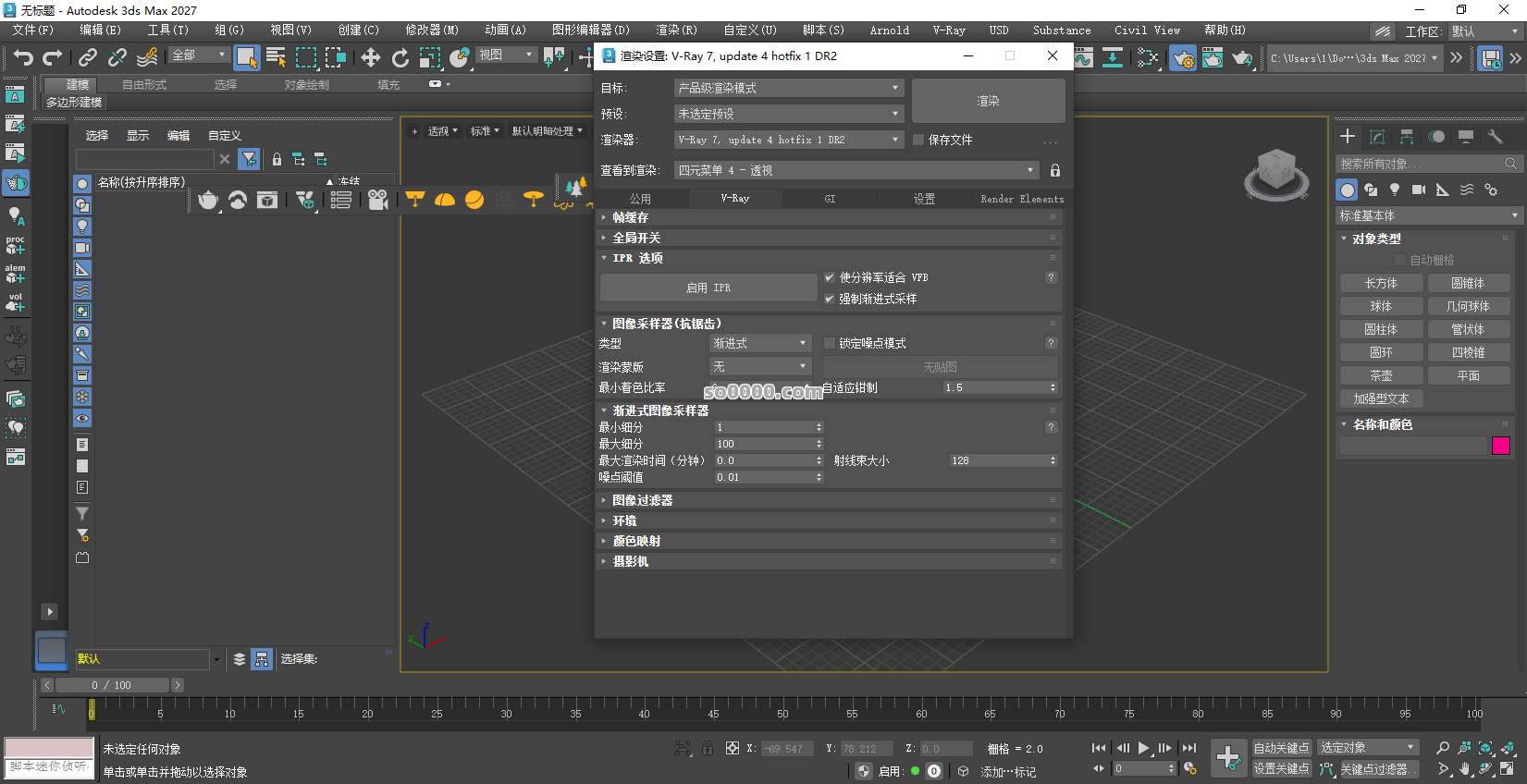Choose the Select and Move tool
Screen dimensions: 1527x784
pos(371,57)
